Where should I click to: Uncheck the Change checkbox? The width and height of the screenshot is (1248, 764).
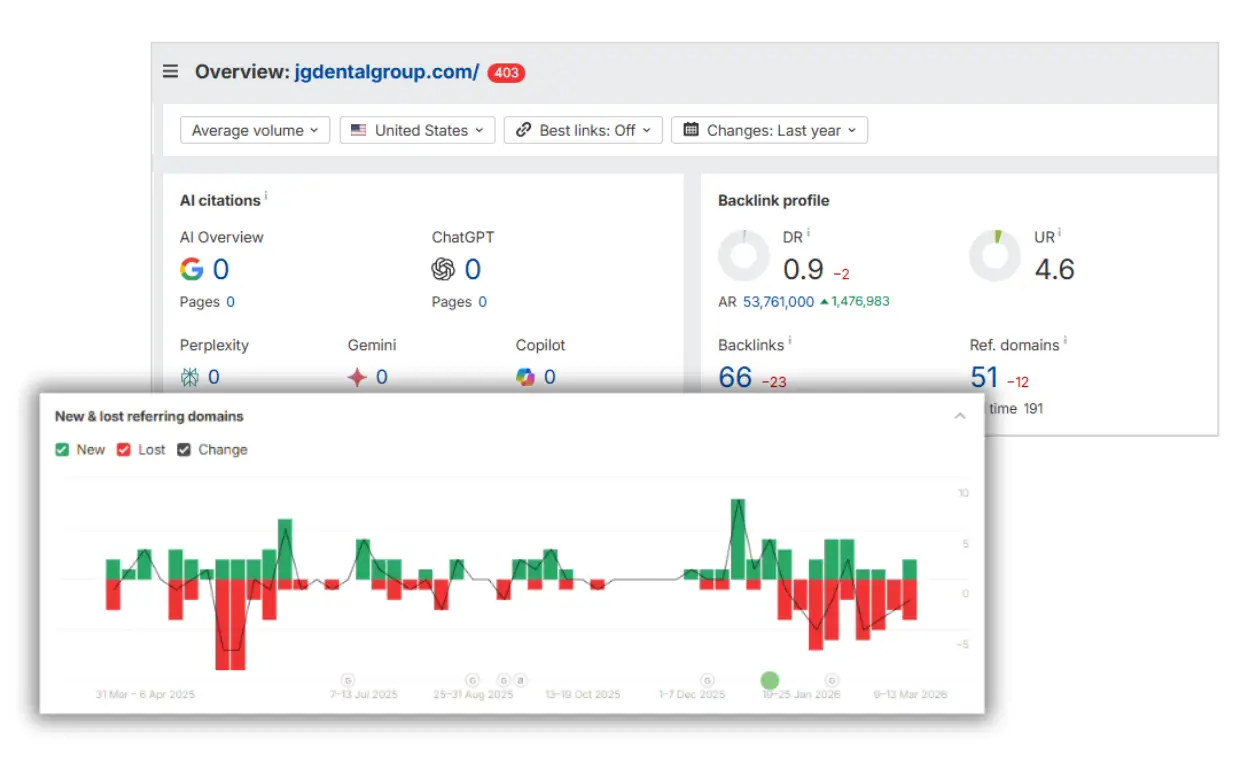(x=184, y=450)
